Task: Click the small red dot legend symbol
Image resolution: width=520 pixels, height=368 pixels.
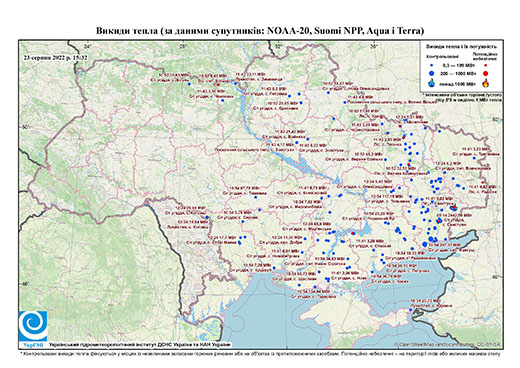Action: (485, 65)
